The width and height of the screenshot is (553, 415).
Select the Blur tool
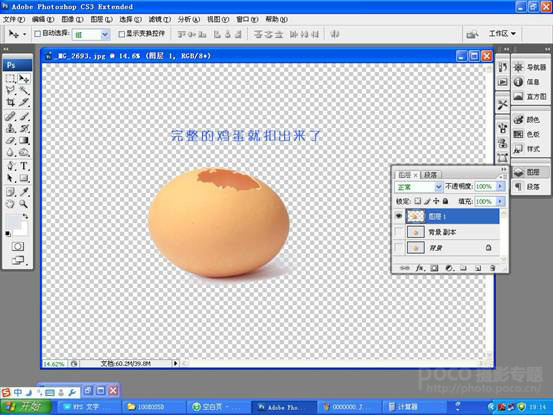(x=11, y=152)
